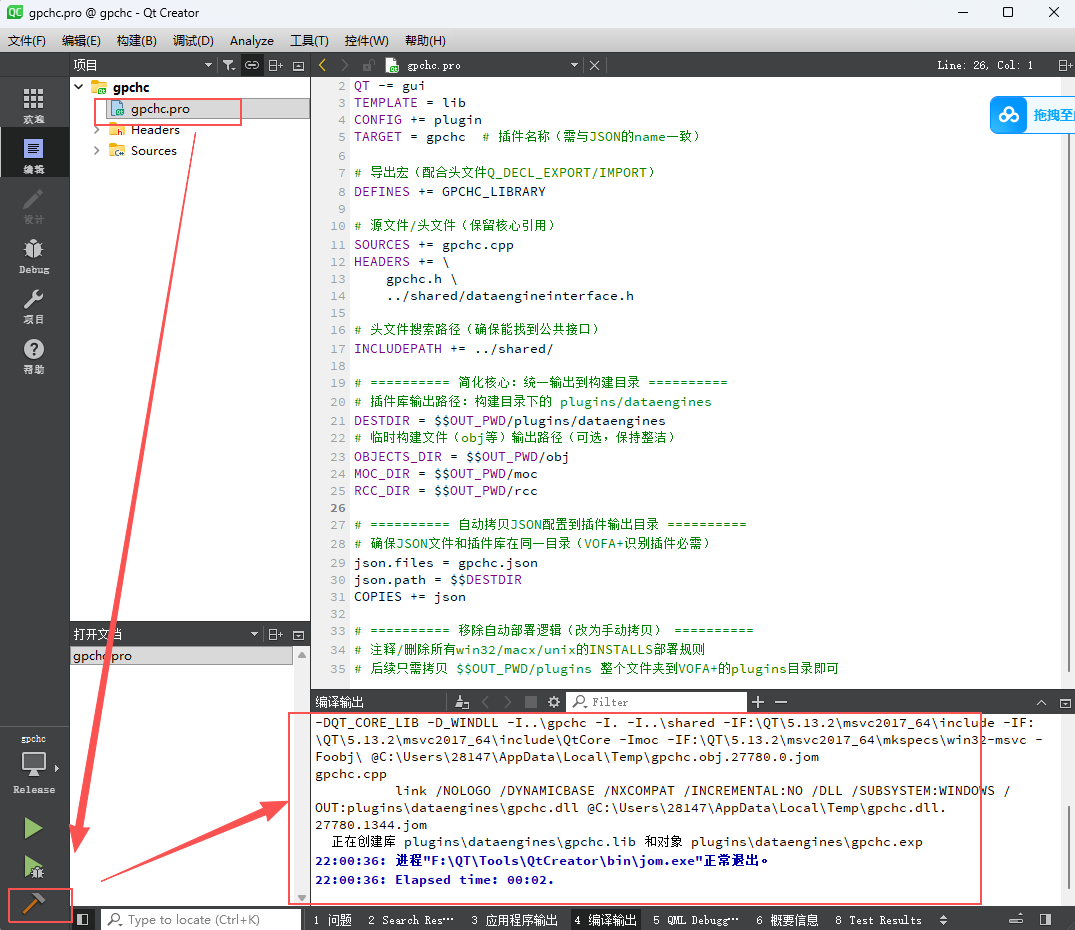Expand the Sources folder

97,151
